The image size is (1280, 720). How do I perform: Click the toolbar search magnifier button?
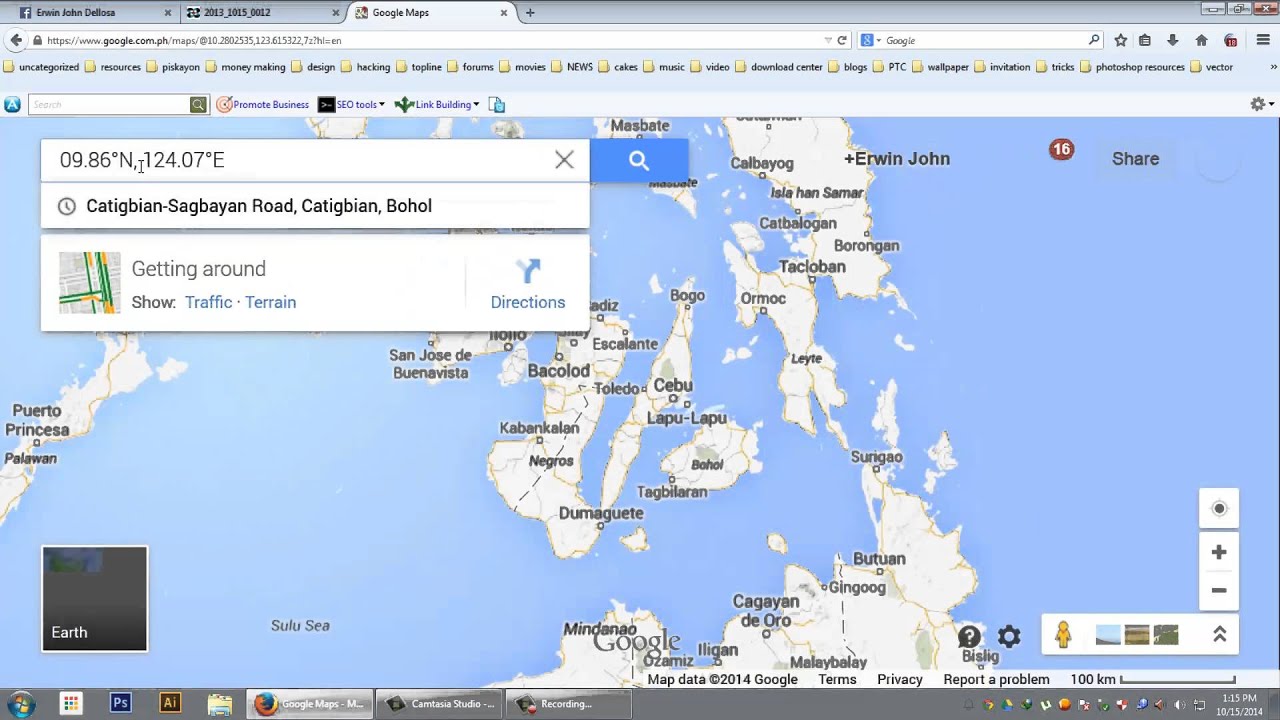(198, 104)
